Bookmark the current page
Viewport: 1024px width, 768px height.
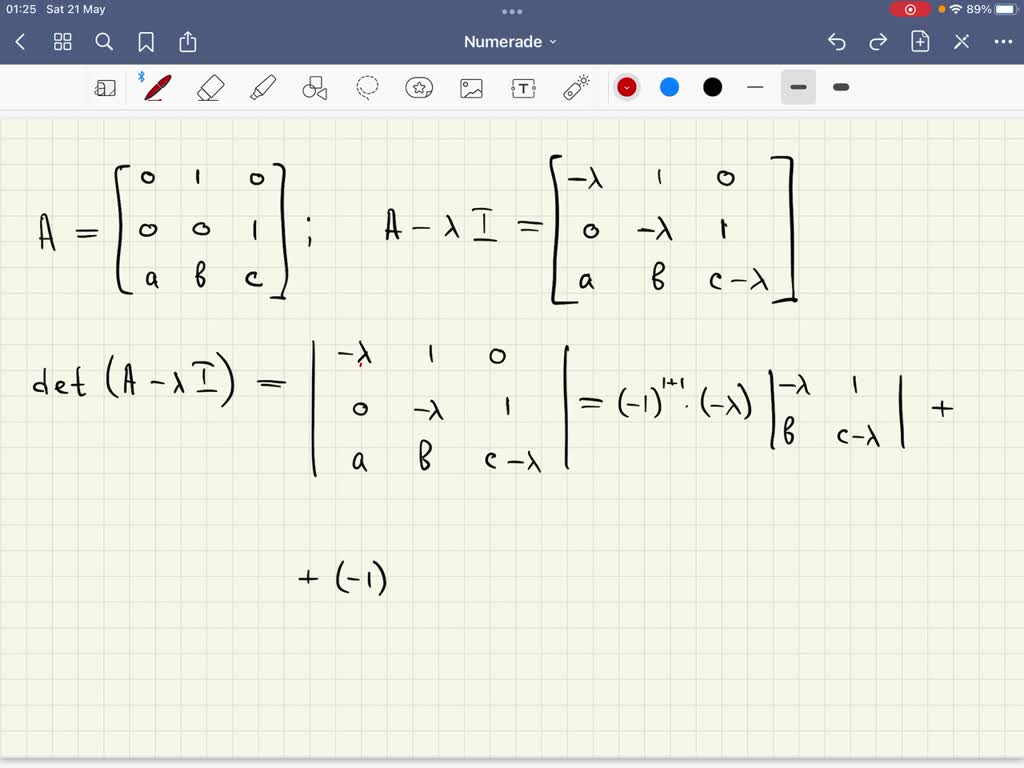click(146, 42)
